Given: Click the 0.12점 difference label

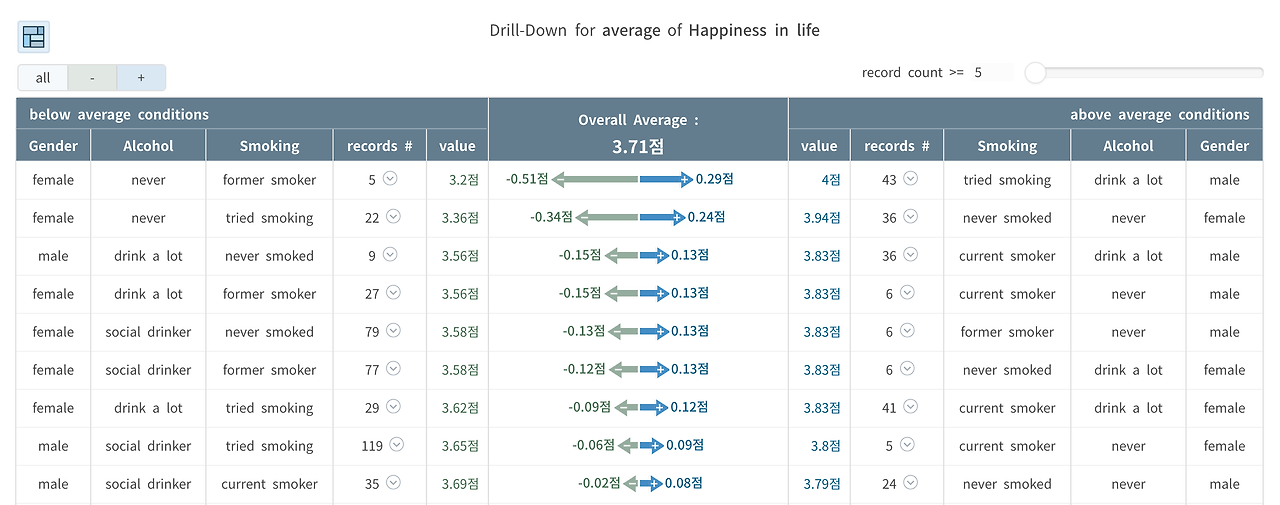Looking at the screenshot, I should pos(690,407).
